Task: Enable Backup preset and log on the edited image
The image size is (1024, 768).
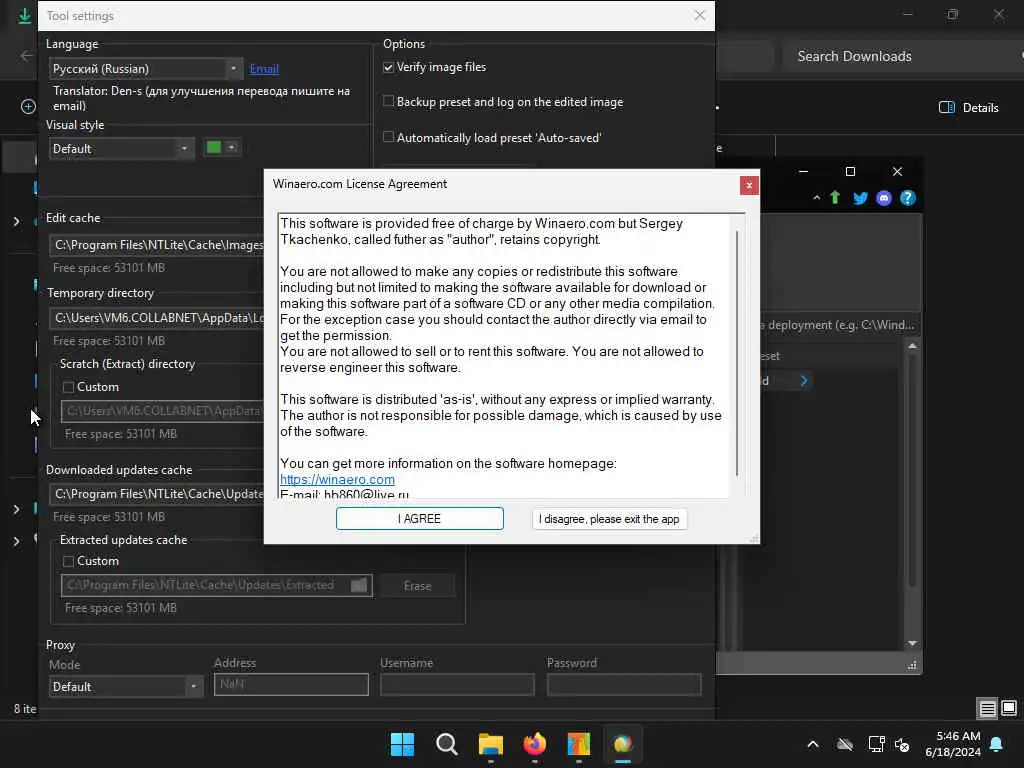Action: coord(389,101)
